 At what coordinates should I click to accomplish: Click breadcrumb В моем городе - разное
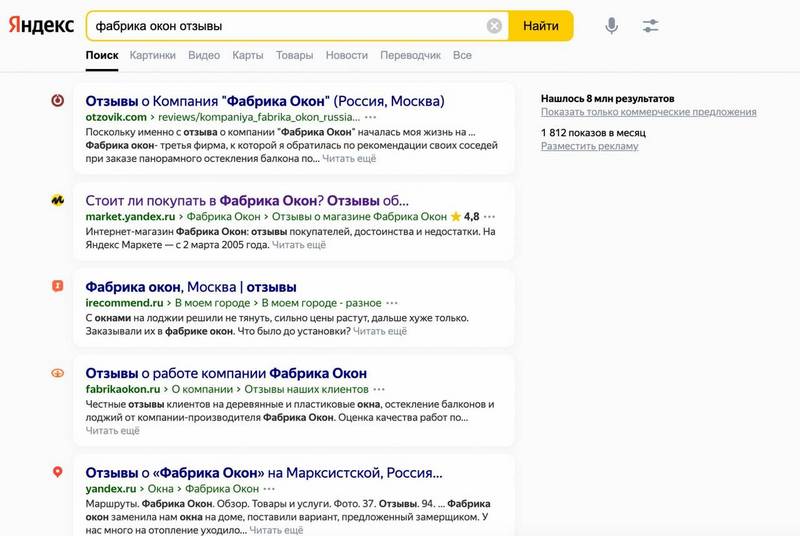tap(321, 302)
